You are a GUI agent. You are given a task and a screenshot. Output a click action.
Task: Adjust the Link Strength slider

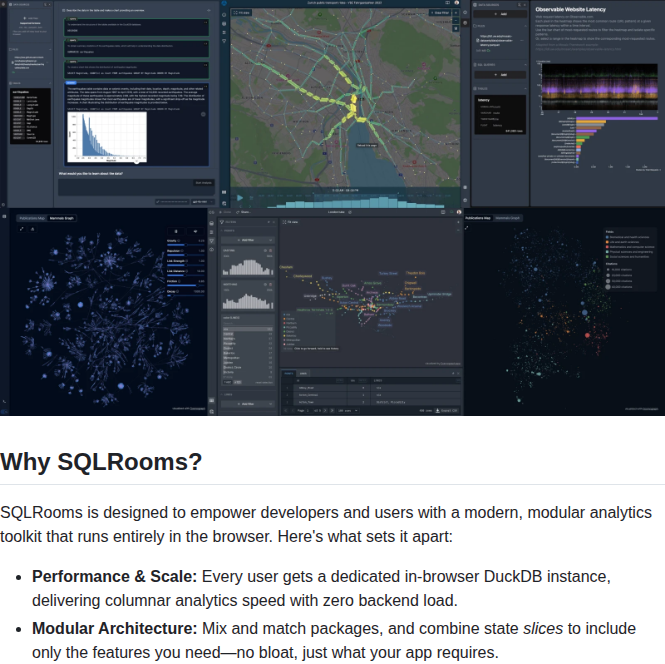(186, 265)
